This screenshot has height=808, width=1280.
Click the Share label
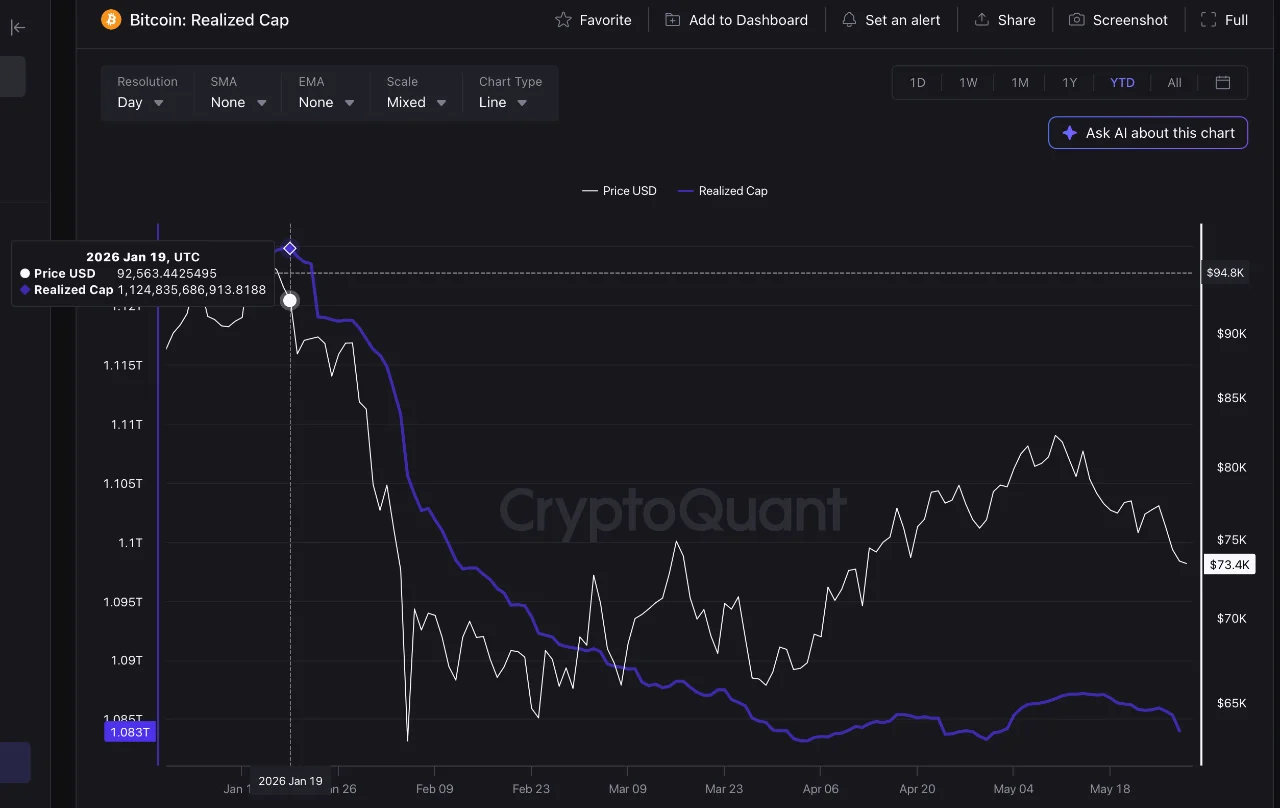[1016, 20]
